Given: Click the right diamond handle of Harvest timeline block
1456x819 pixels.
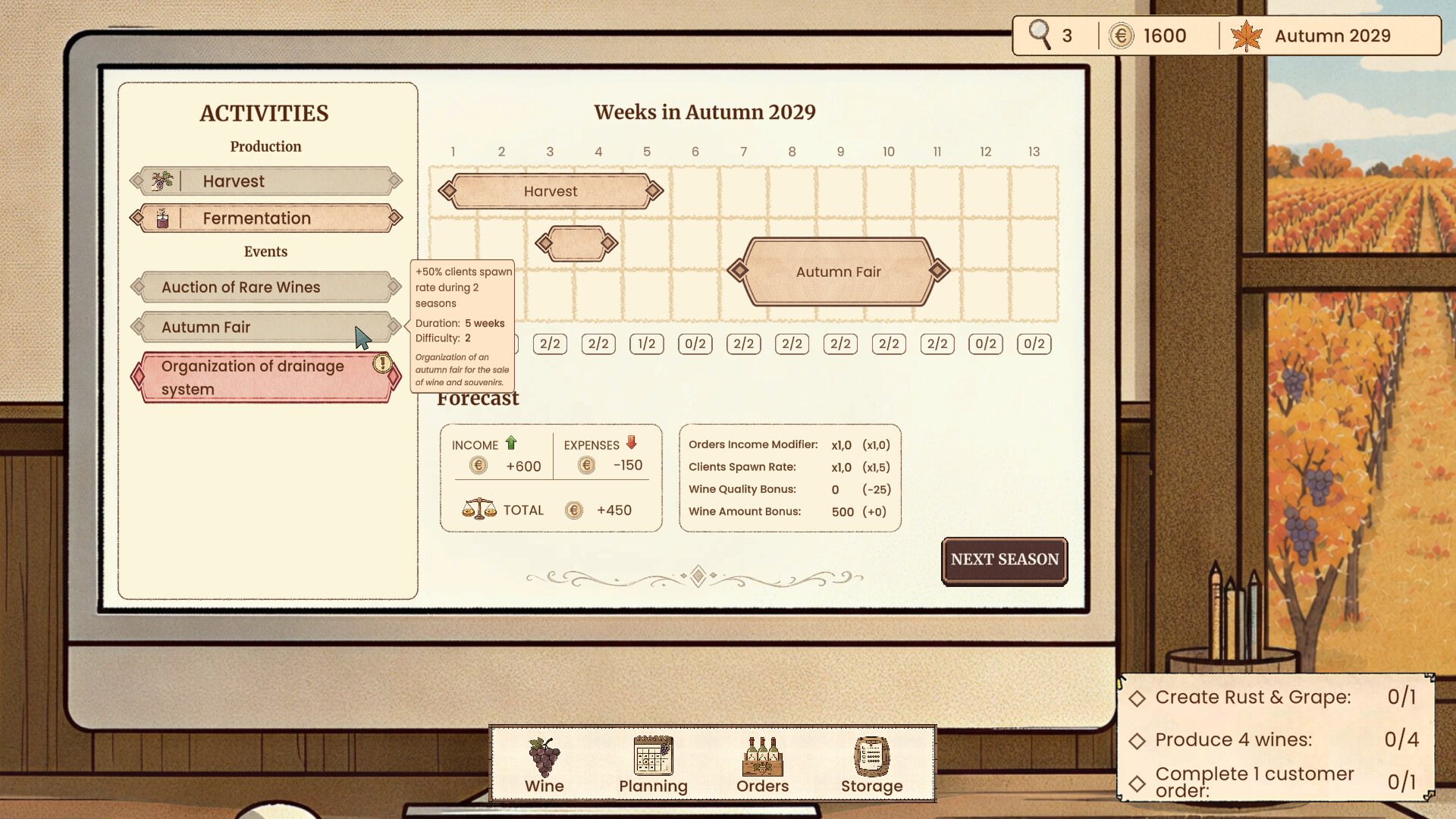Looking at the screenshot, I should coord(653,191).
